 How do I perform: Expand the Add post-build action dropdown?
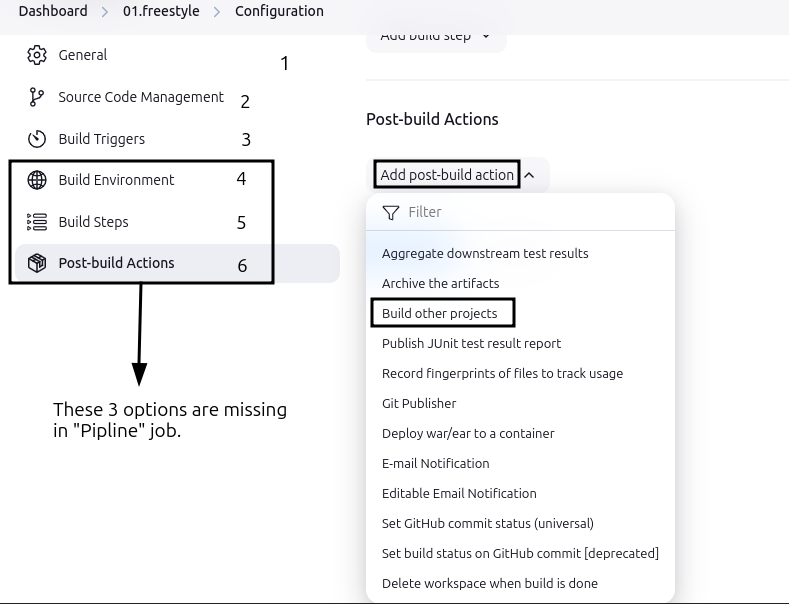tap(447, 175)
